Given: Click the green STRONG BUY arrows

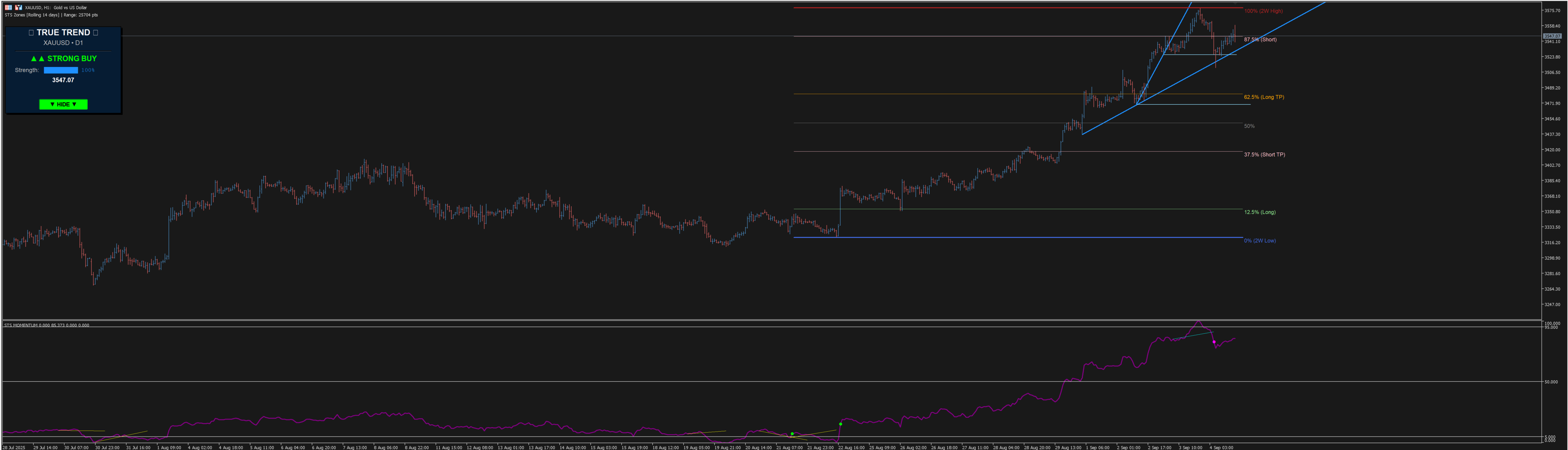Looking at the screenshot, I should (x=38, y=59).
